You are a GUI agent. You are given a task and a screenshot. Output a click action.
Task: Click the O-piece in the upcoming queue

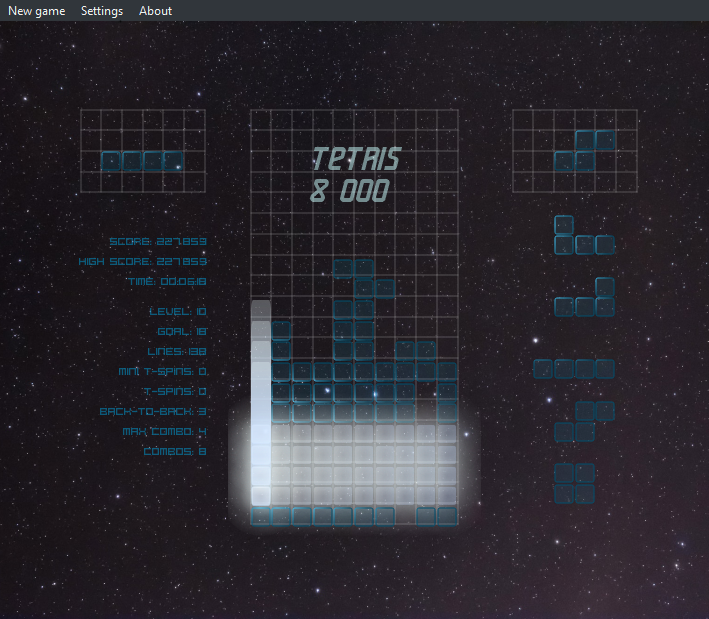(574, 483)
